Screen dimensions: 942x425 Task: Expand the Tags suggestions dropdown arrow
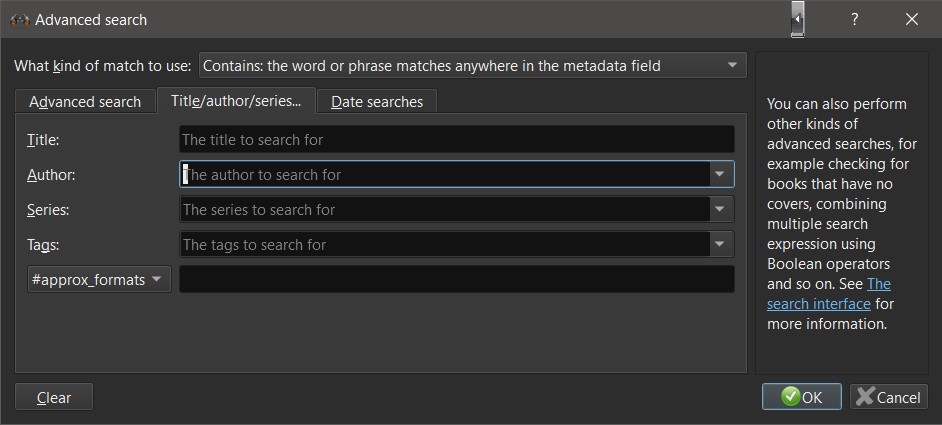[x=719, y=244]
